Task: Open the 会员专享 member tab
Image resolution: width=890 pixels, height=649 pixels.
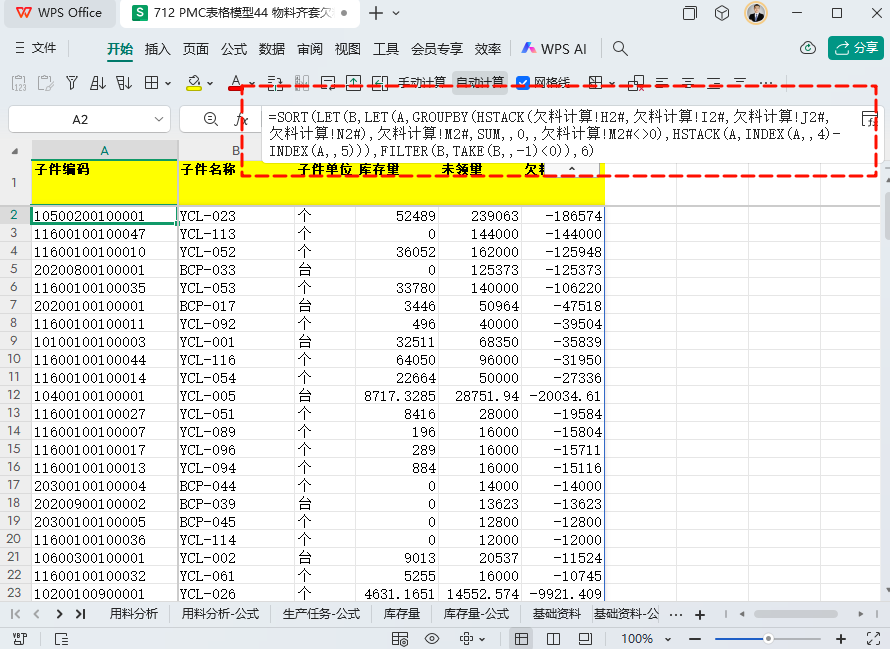Action: point(437,49)
